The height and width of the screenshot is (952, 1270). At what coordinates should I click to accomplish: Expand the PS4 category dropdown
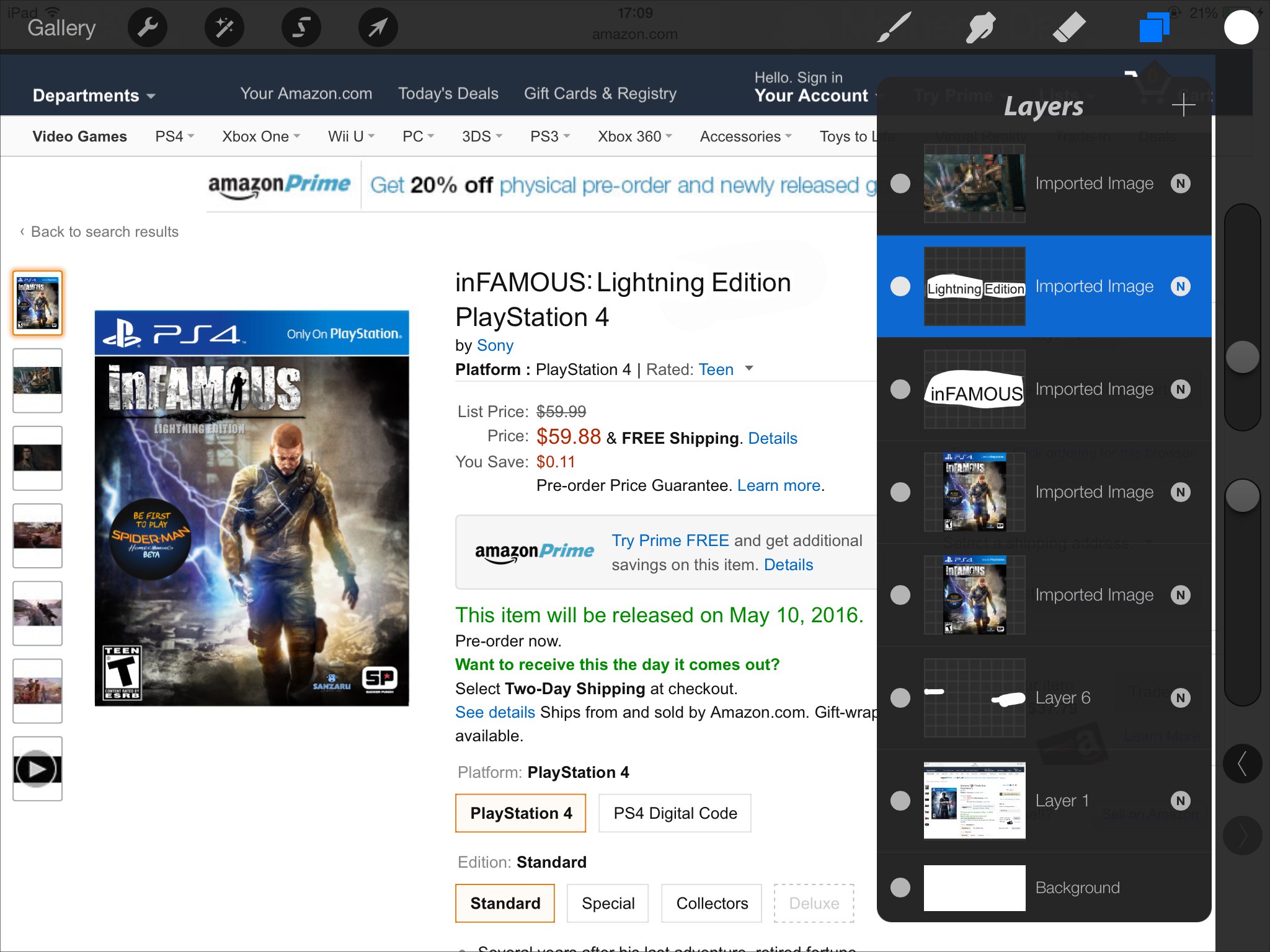174,136
